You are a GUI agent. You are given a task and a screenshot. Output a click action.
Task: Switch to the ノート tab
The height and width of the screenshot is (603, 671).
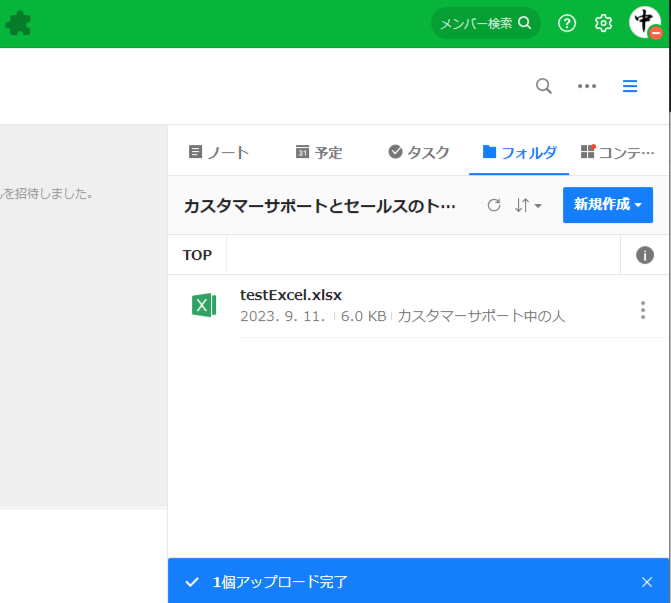pos(219,152)
